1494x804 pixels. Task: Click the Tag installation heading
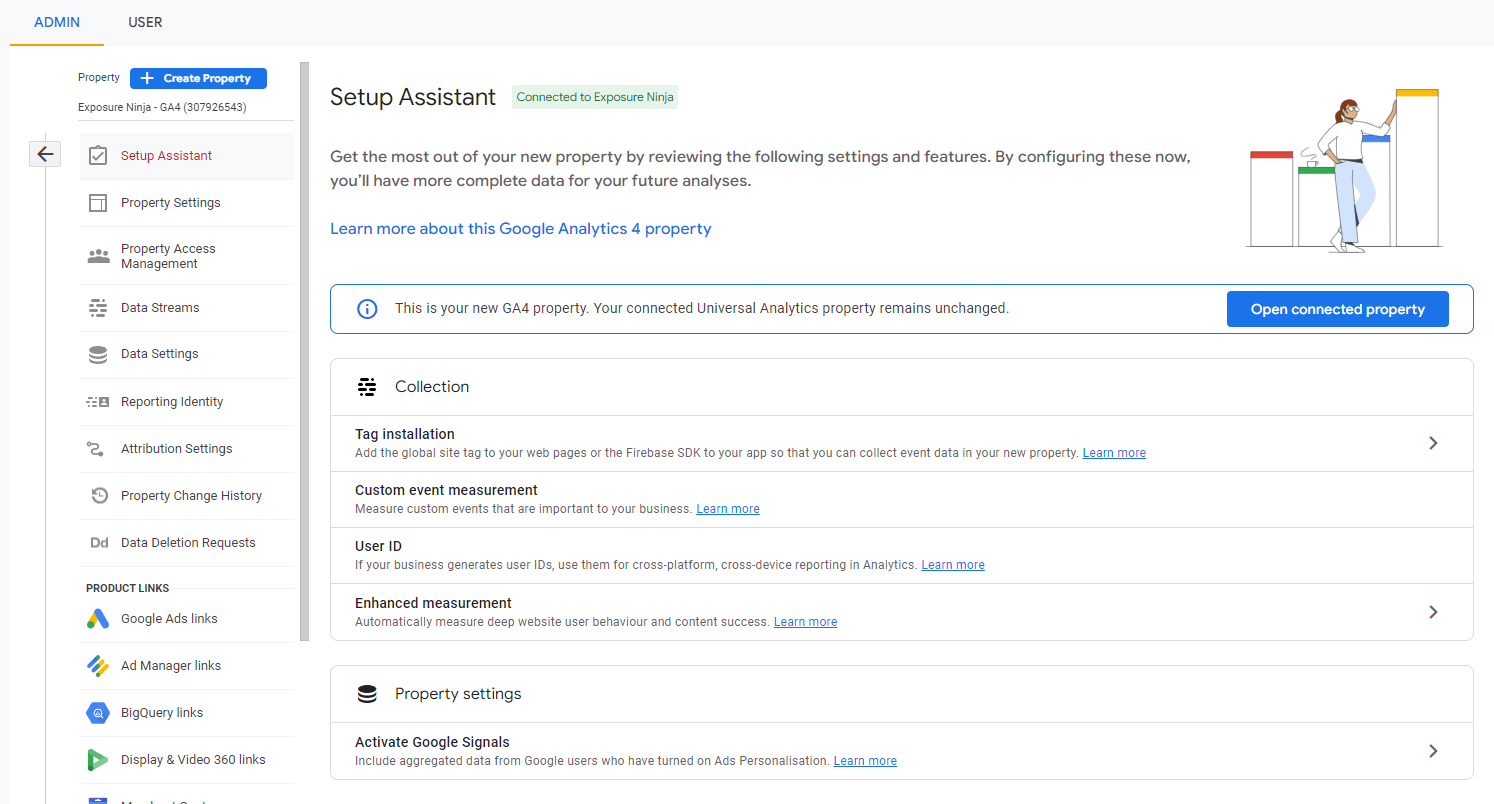pyautogui.click(x=405, y=434)
